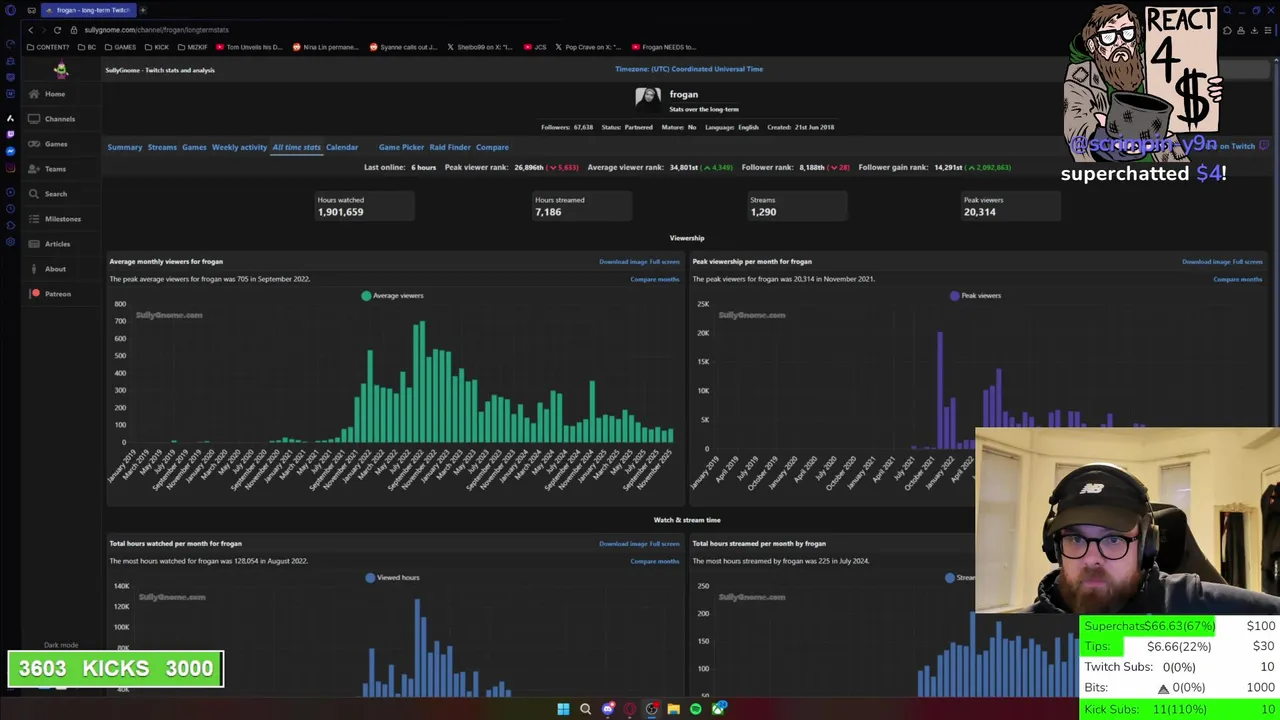This screenshot has width=1280, height=720.
Task: Switch to the Weekly activity tab
Action: click(239, 147)
